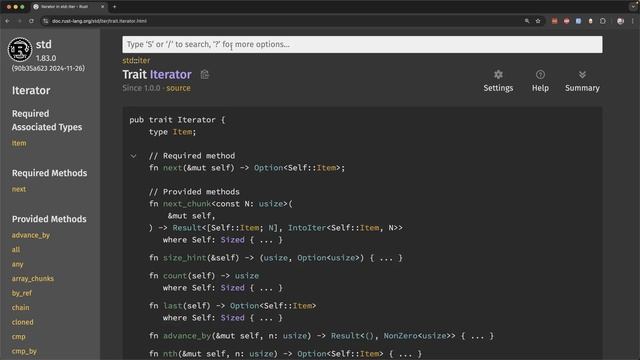Click the last method in the code
Viewport: 640px width, 360px height.
[173, 306]
